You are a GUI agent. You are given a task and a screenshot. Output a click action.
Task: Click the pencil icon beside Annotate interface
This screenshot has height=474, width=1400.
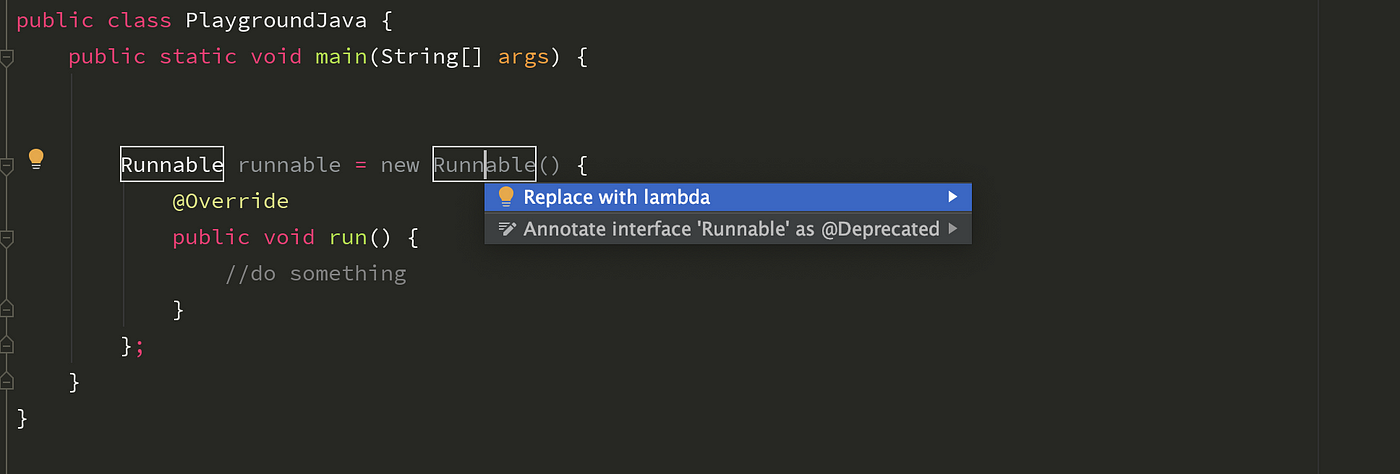pyautogui.click(x=507, y=229)
